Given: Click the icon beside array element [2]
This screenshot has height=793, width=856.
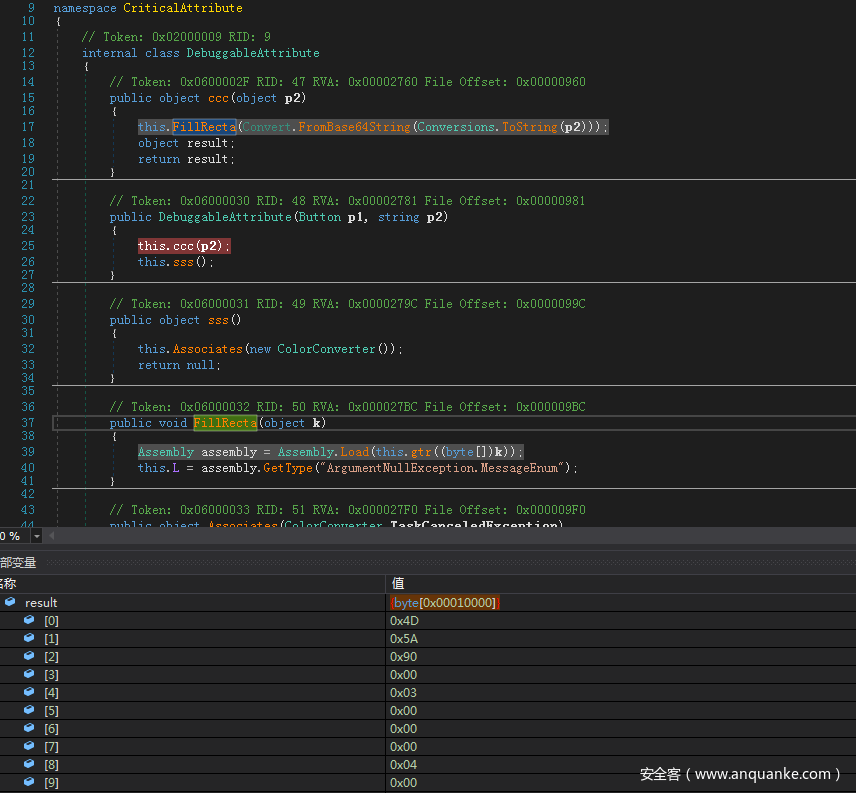Looking at the screenshot, I should pyautogui.click(x=29, y=656).
